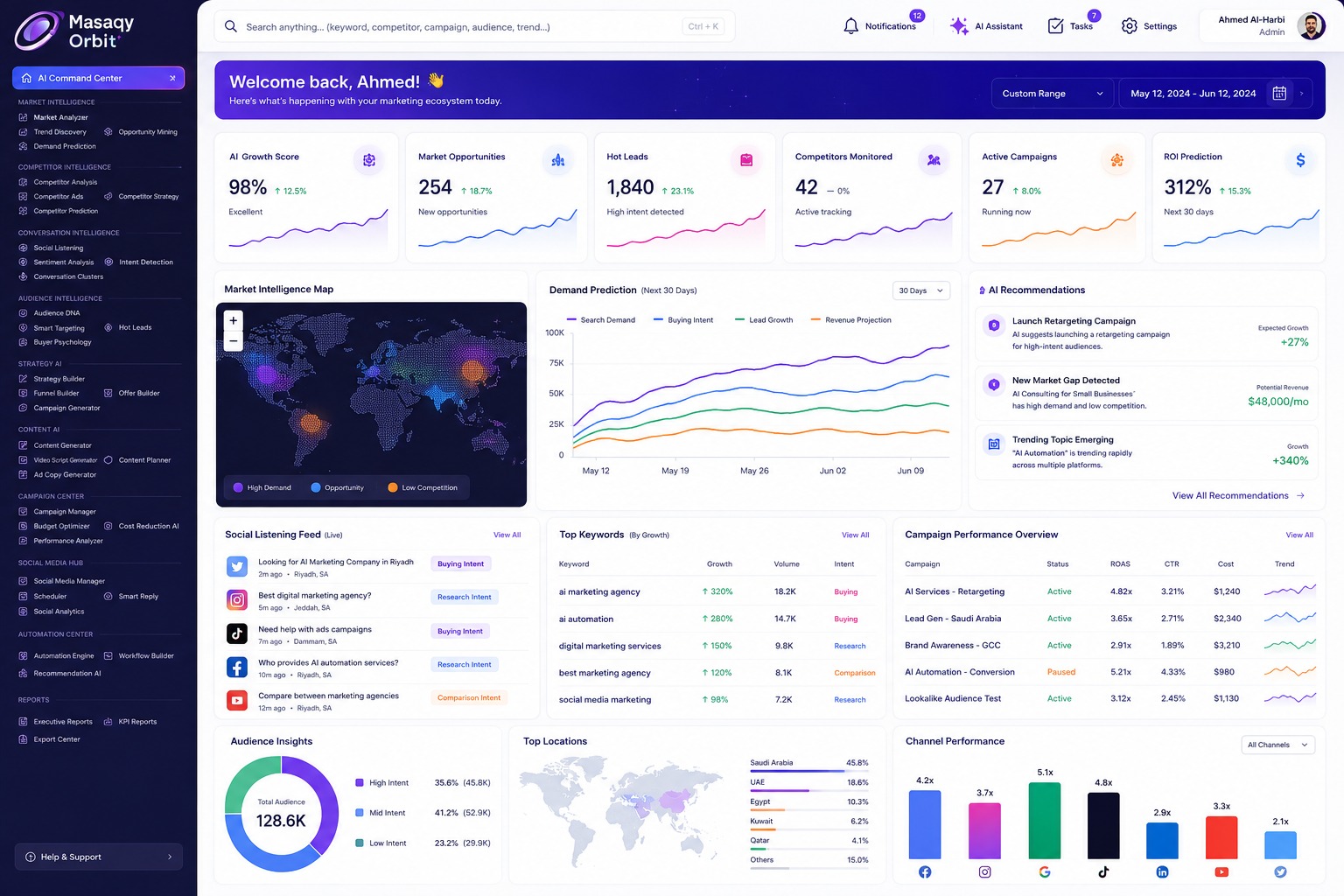Open the Notifications bell icon
The width and height of the screenshot is (1344, 896).
tap(850, 26)
